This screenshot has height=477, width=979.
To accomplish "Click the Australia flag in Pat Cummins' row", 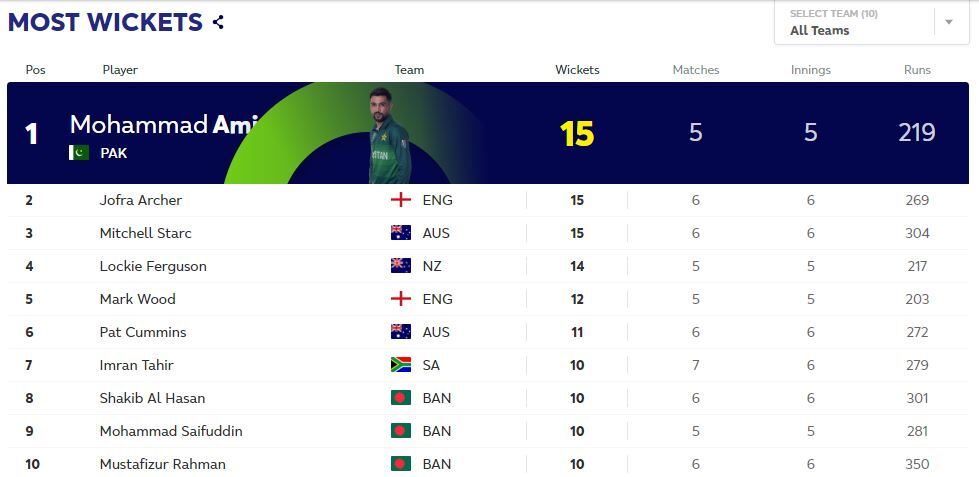I will point(401,332).
